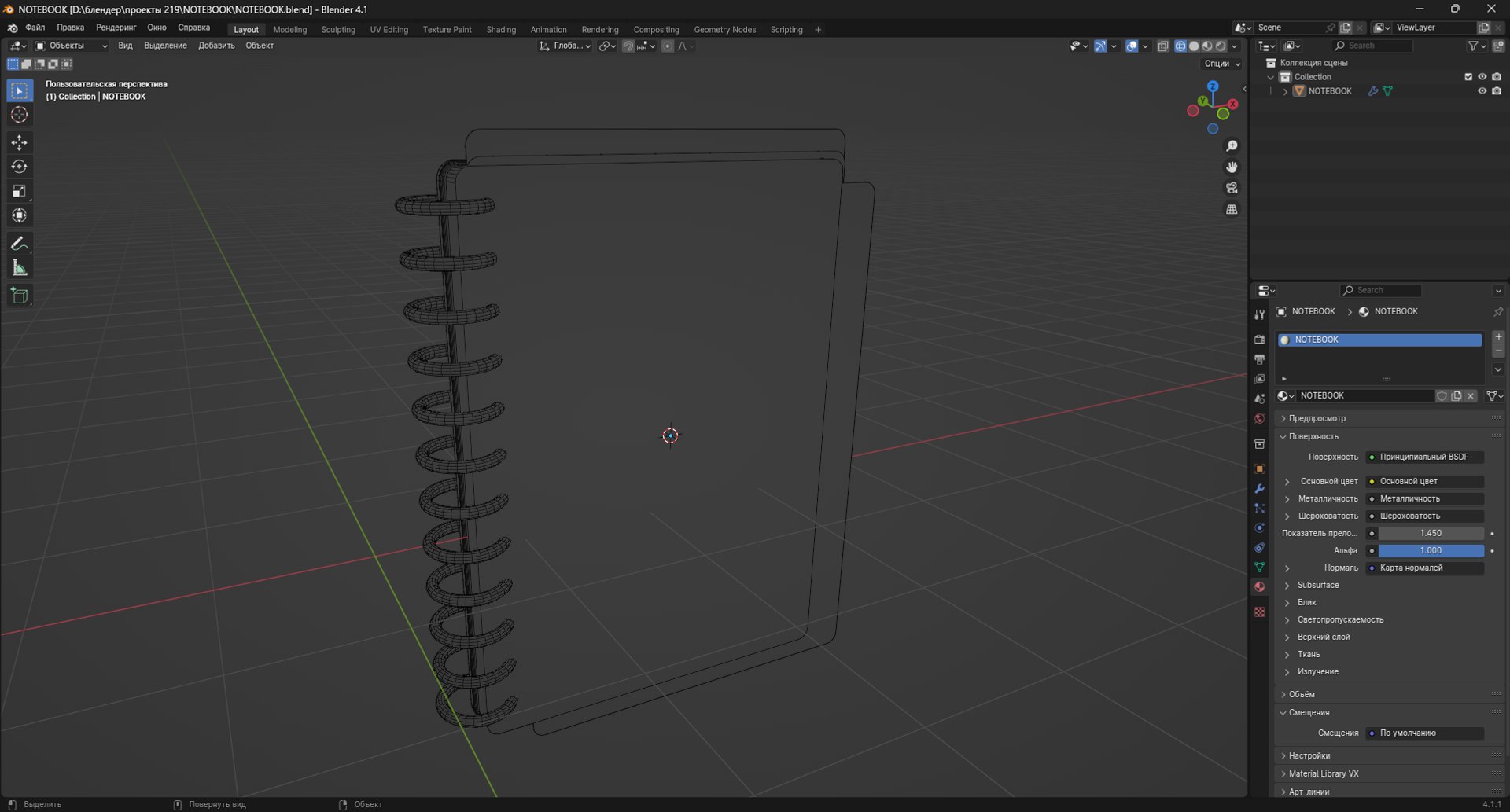Expand the NOTEBOOK object in outliner
Screen dimensions: 1510x812
pyautogui.click(x=1285, y=91)
